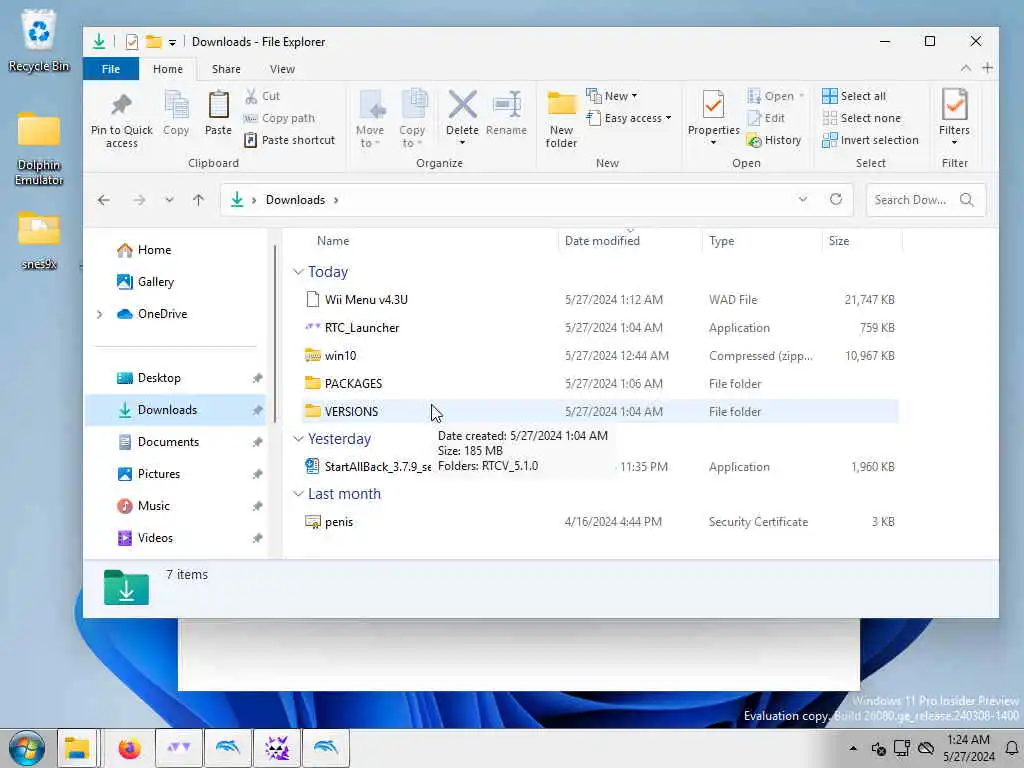Click the Delete ribbon icon
This screenshot has height=768, width=1024.
coord(462,104)
